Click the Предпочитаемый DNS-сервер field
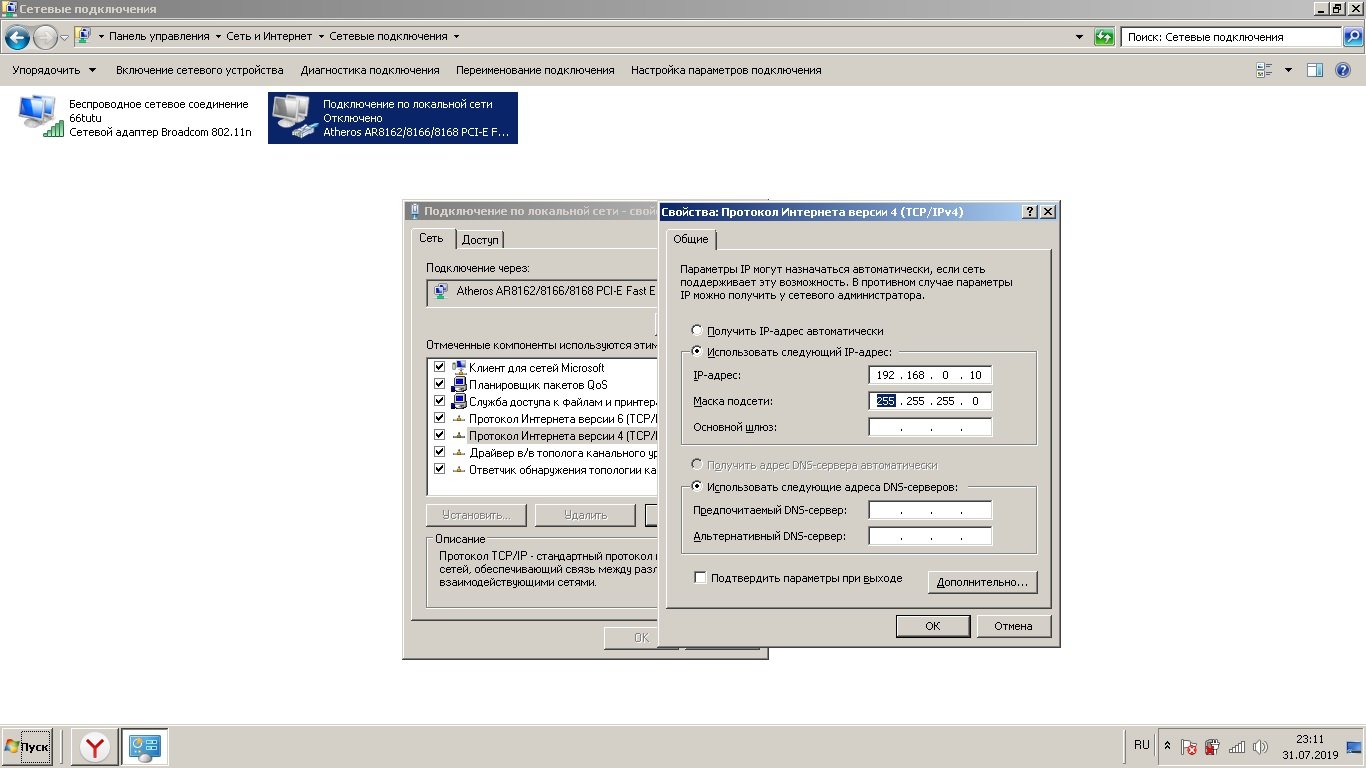Image resolution: width=1366 pixels, height=768 pixels. [930, 510]
